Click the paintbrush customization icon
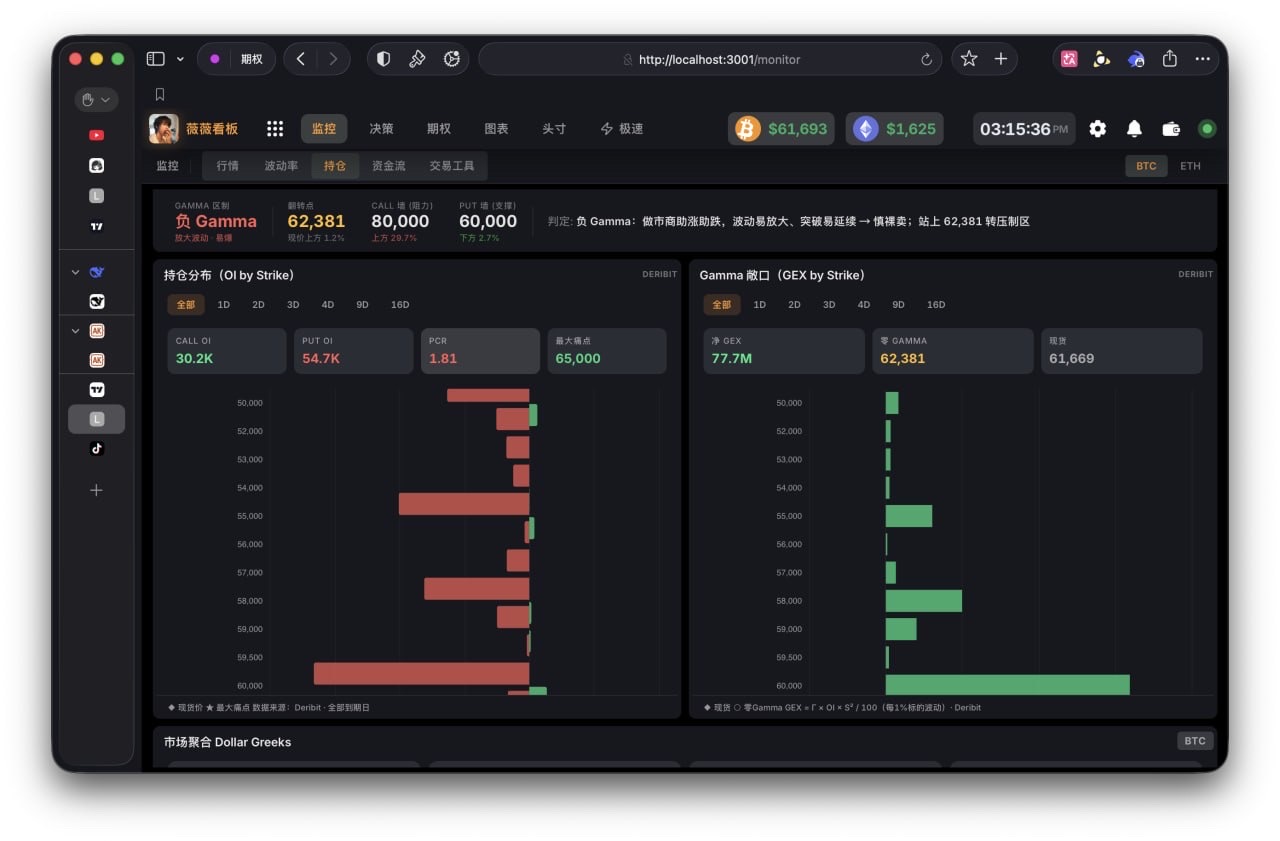 (x=417, y=59)
